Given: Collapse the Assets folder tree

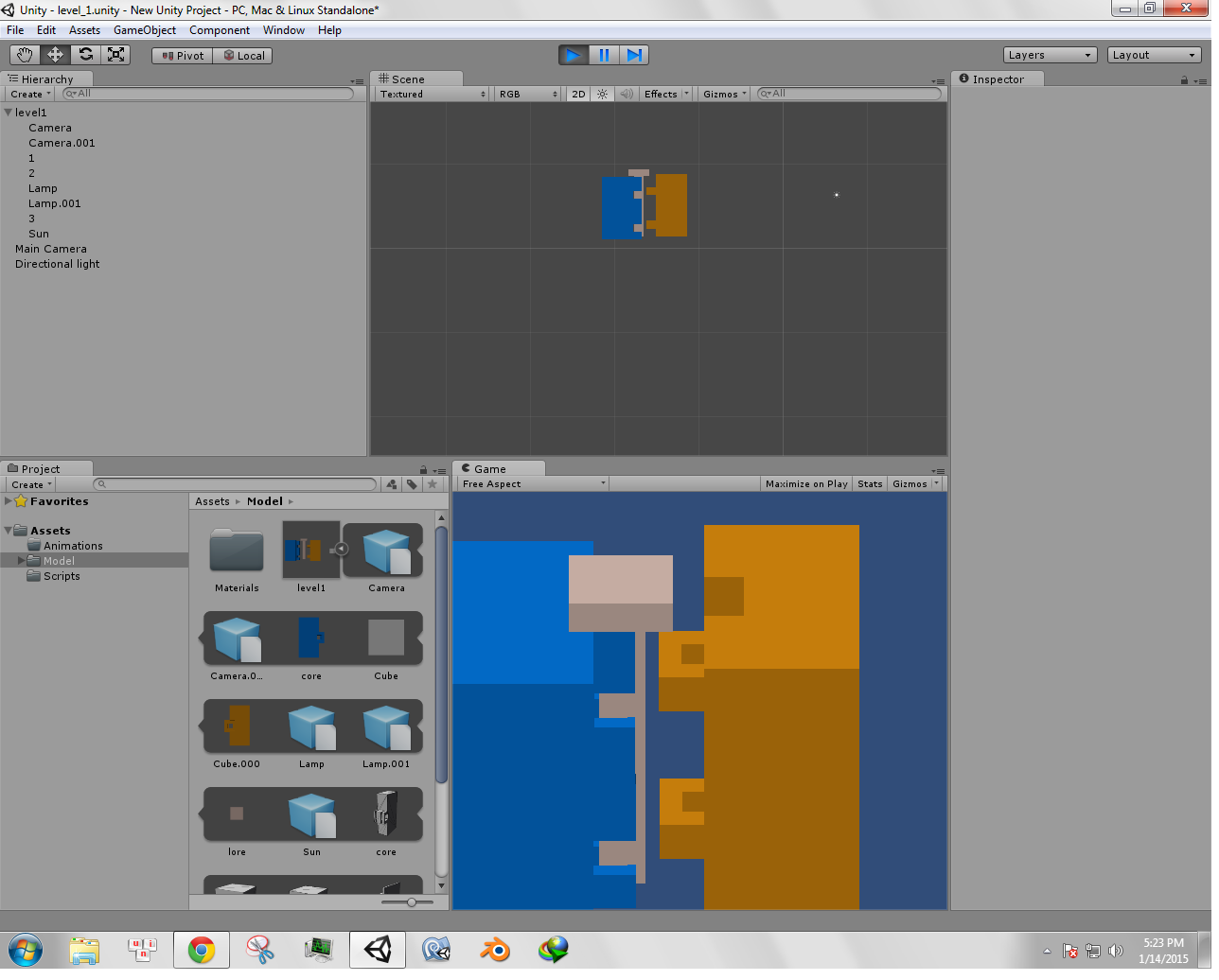Looking at the screenshot, I should click(x=9, y=531).
